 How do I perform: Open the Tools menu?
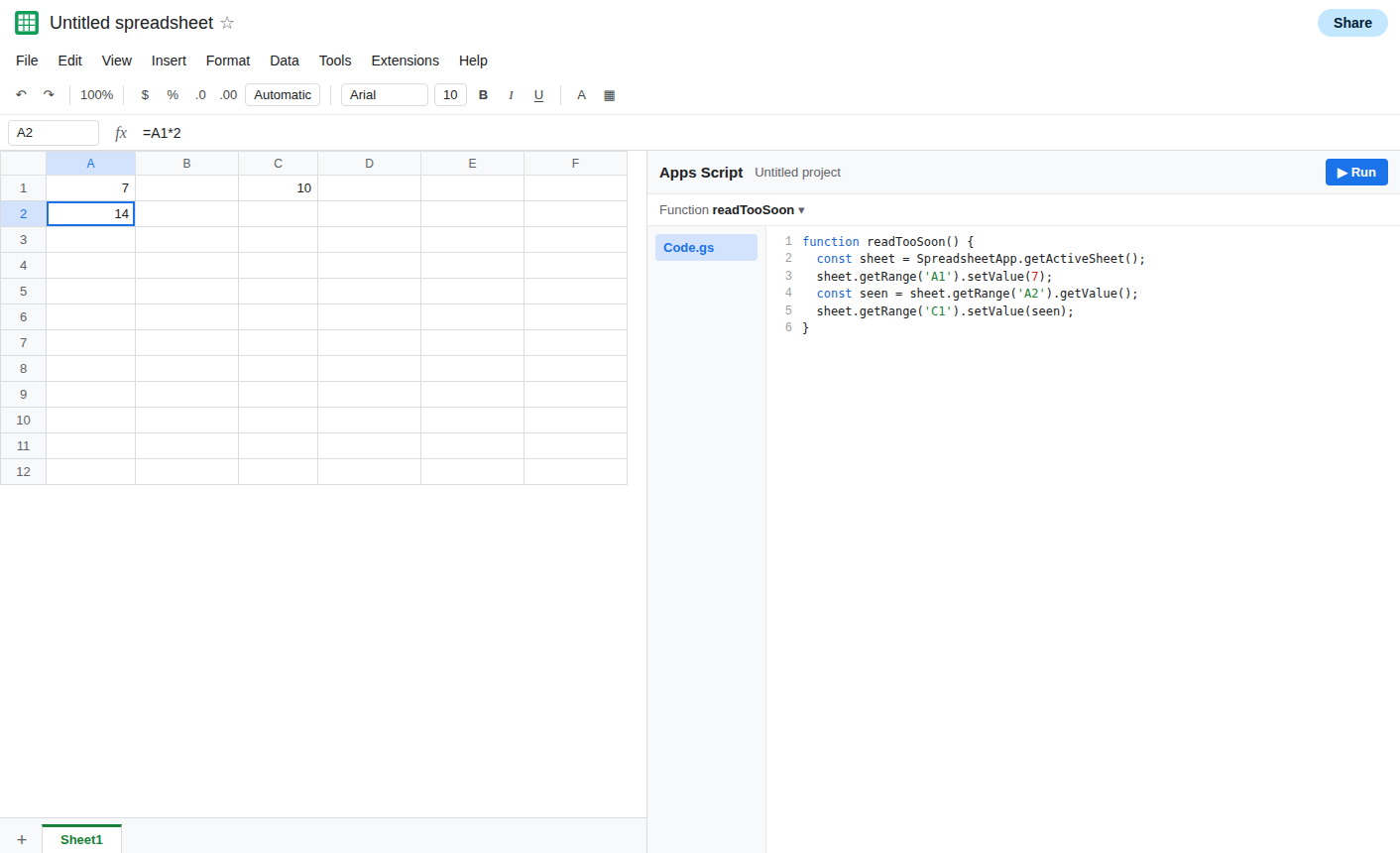(x=335, y=61)
